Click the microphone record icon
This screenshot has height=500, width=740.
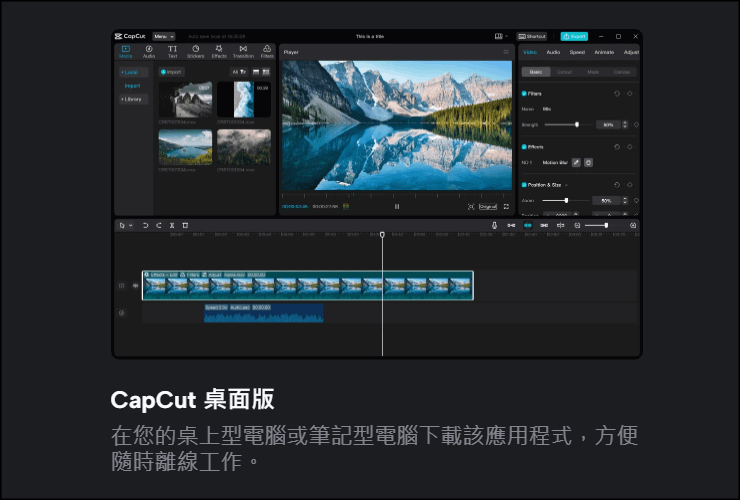[x=494, y=225]
